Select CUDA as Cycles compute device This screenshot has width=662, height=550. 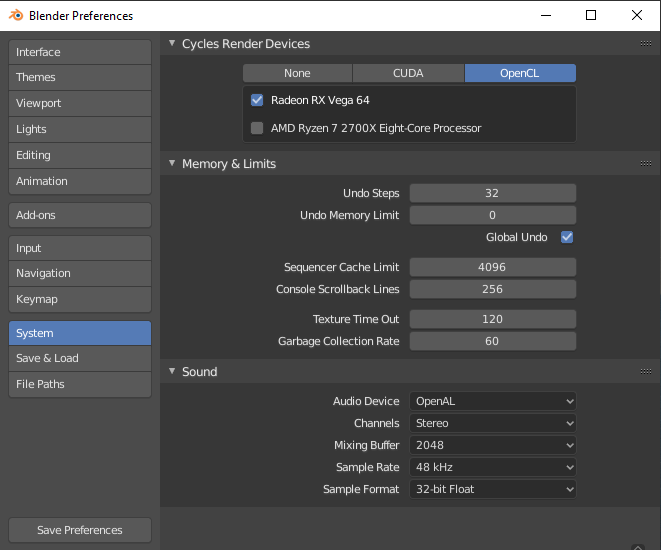408,73
